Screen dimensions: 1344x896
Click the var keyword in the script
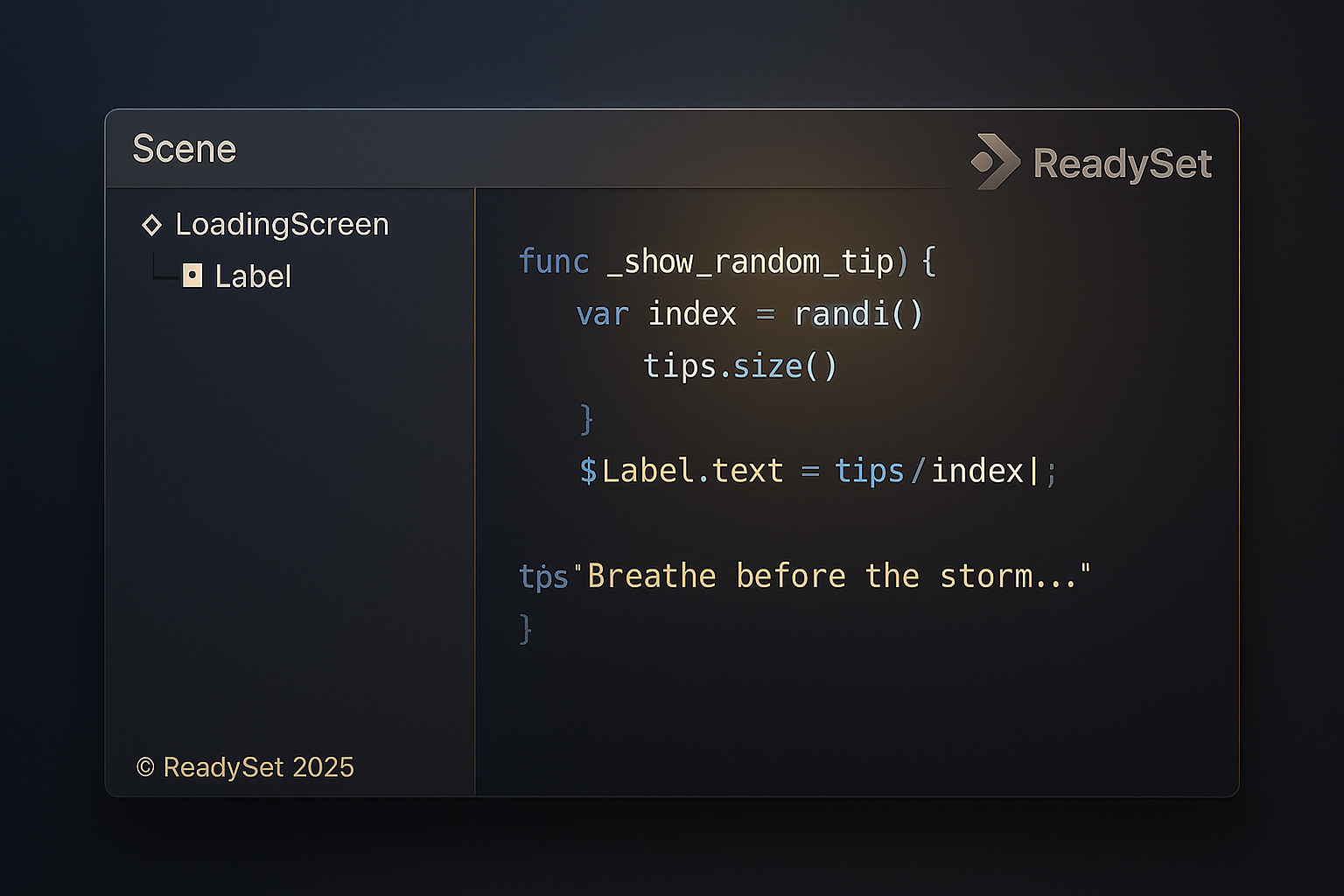click(602, 314)
